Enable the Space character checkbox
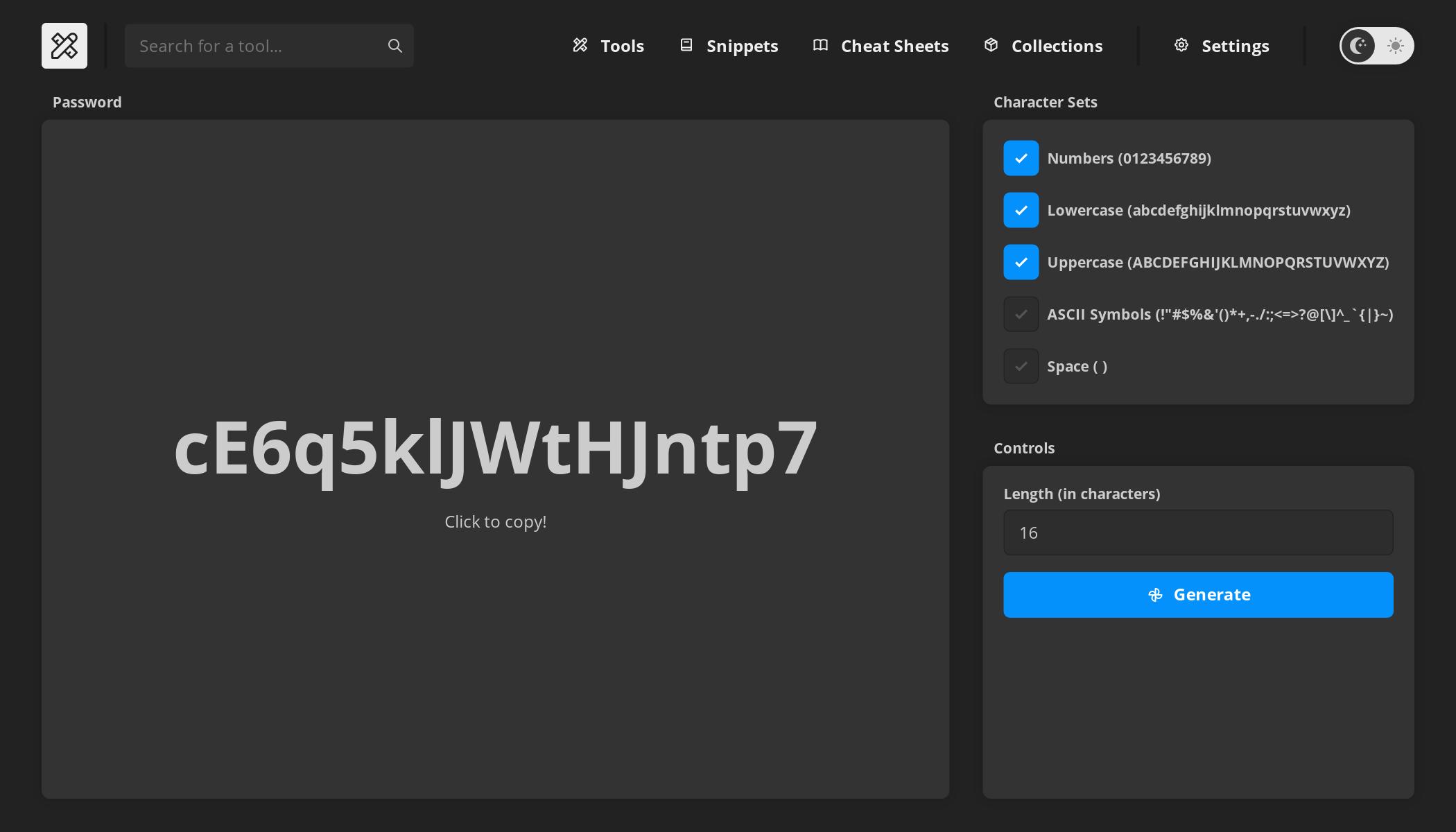 [1021, 366]
